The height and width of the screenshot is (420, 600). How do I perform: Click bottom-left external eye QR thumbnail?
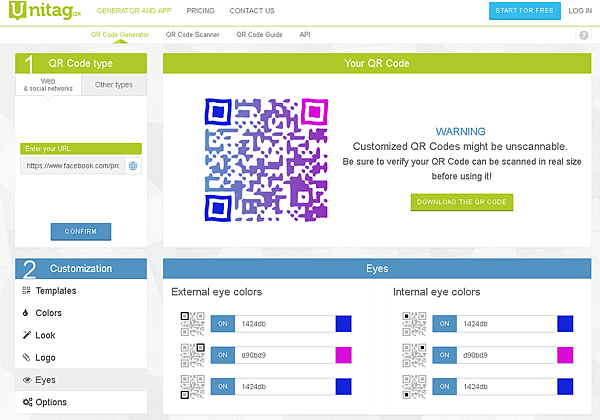pyautogui.click(x=192, y=387)
